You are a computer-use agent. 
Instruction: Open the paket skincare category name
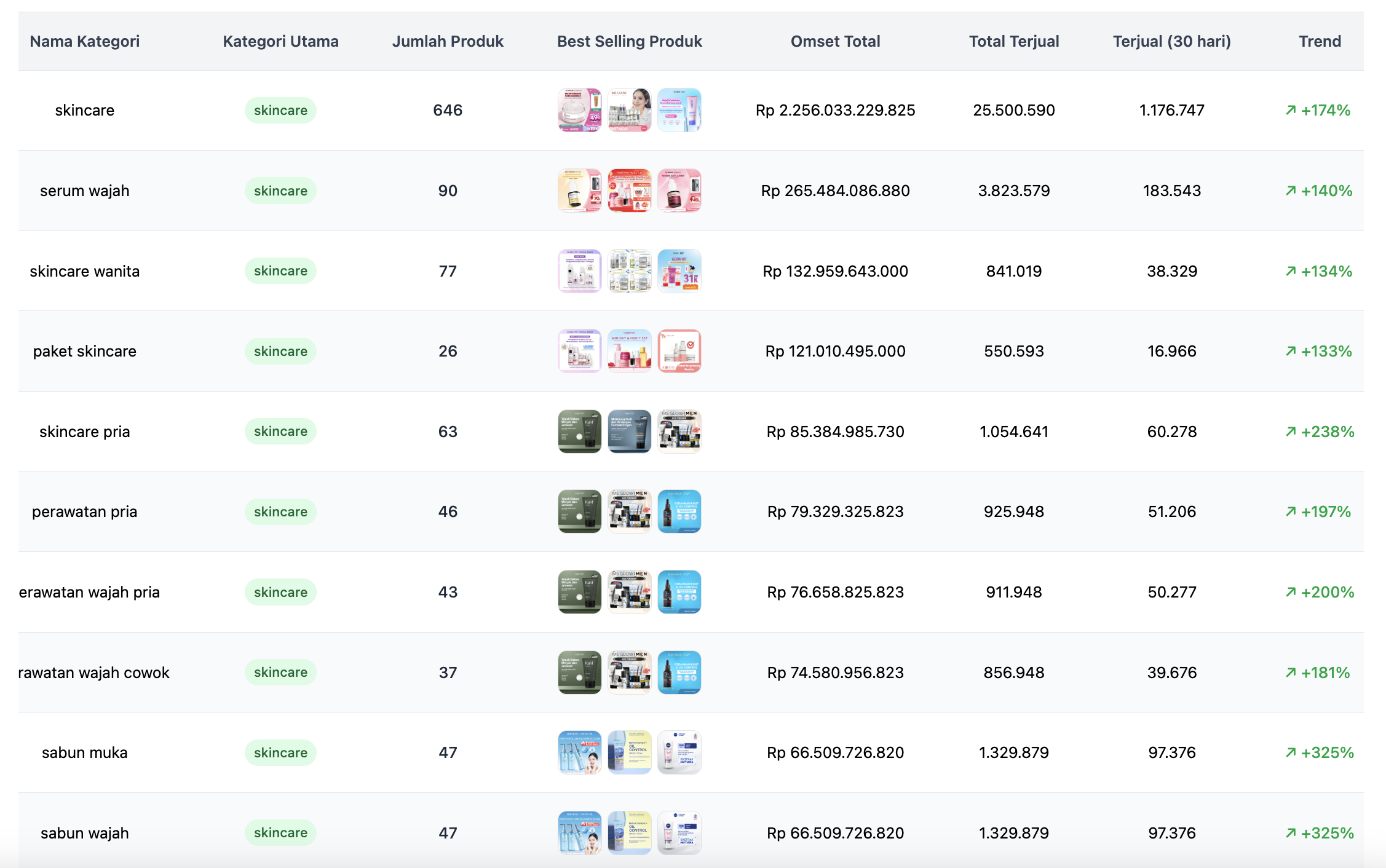tap(85, 351)
